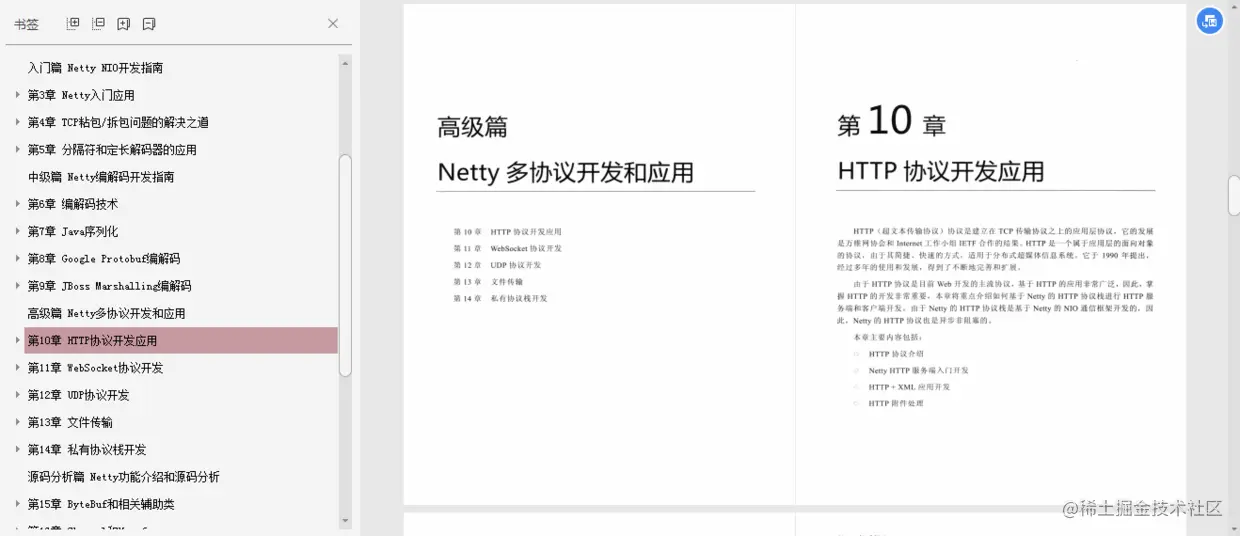Click bullet item HTTP 附件处理

click(x=896, y=403)
